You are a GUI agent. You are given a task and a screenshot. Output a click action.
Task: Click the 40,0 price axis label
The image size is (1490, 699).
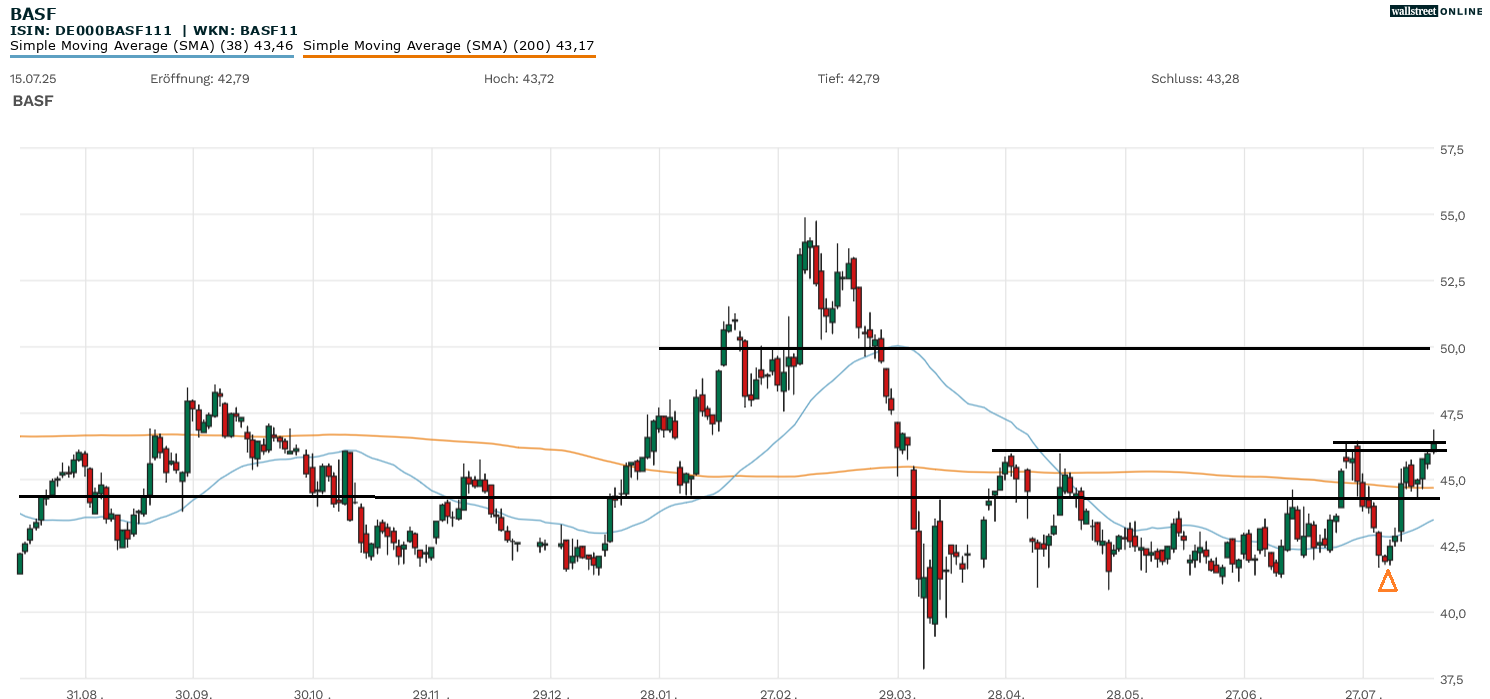pos(1451,613)
